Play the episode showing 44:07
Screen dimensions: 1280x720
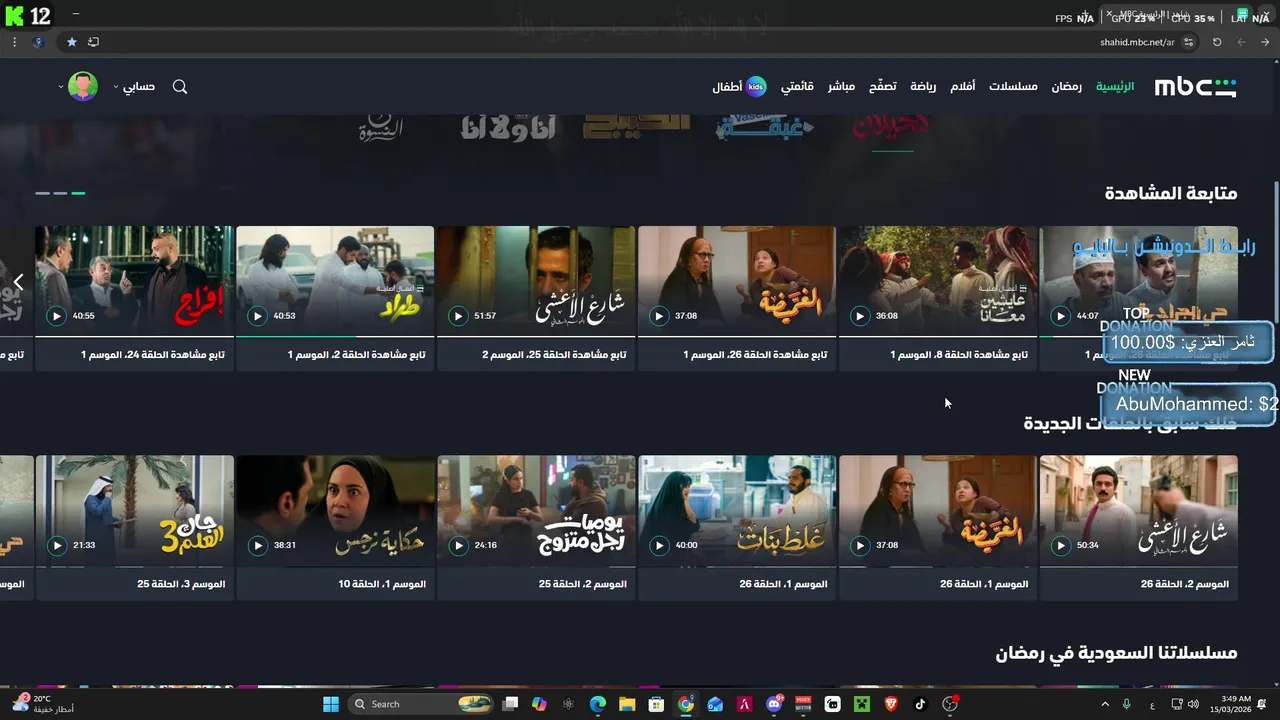click(x=1061, y=316)
